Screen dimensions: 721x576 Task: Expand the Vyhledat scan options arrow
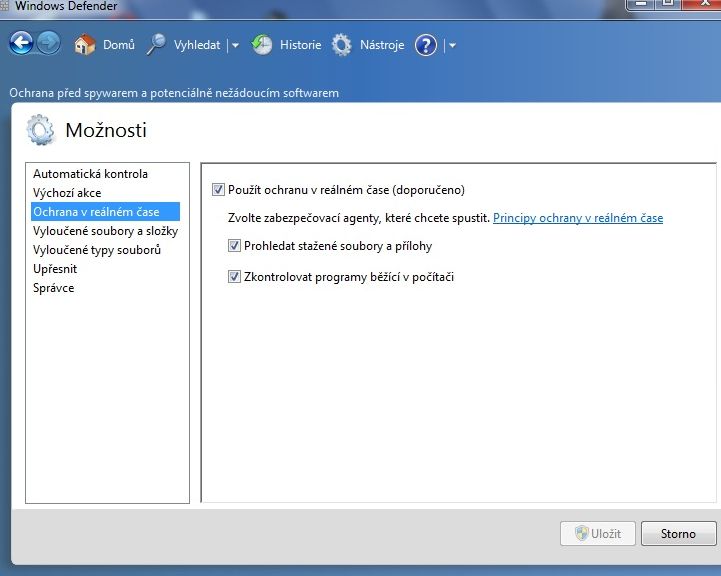click(235, 45)
